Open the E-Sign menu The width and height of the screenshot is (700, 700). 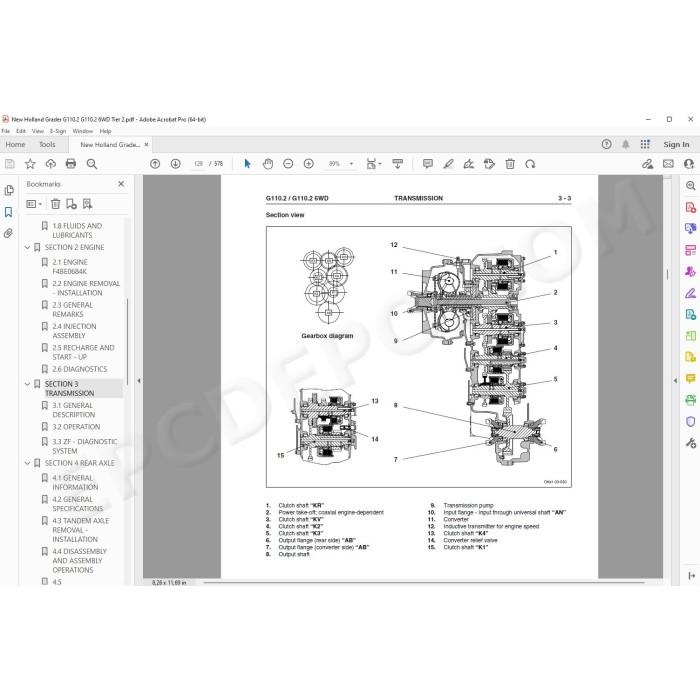point(58,131)
